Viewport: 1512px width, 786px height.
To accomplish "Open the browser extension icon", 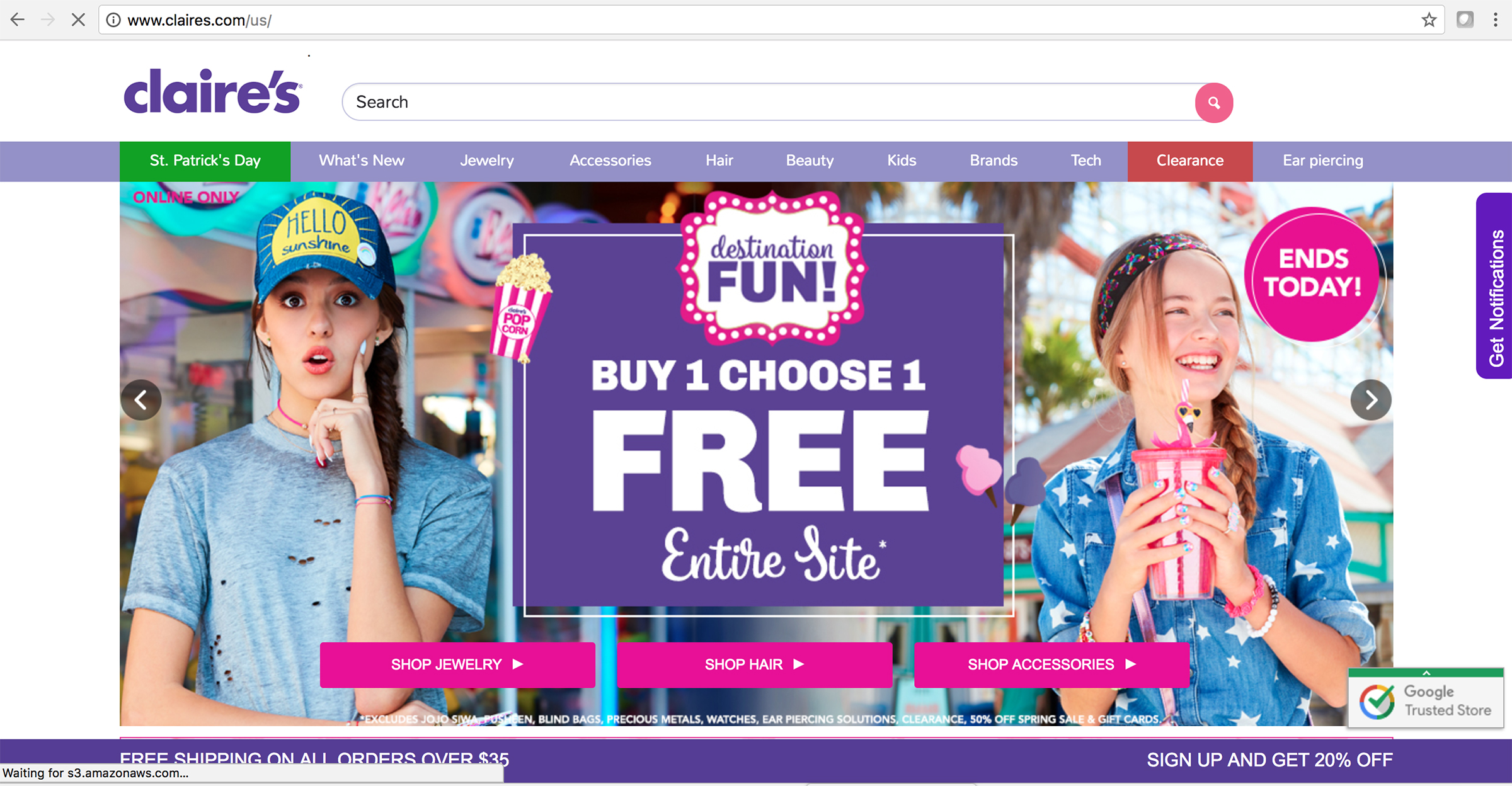I will pos(1465,20).
